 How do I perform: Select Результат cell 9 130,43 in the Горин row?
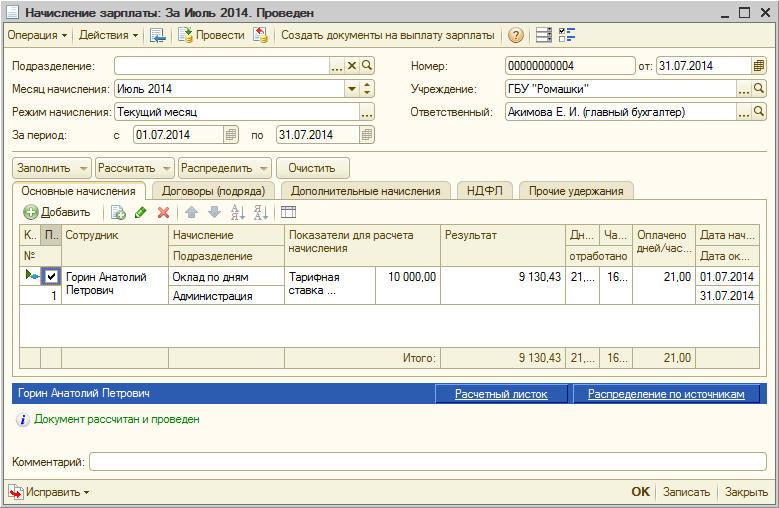pyautogui.click(x=503, y=286)
